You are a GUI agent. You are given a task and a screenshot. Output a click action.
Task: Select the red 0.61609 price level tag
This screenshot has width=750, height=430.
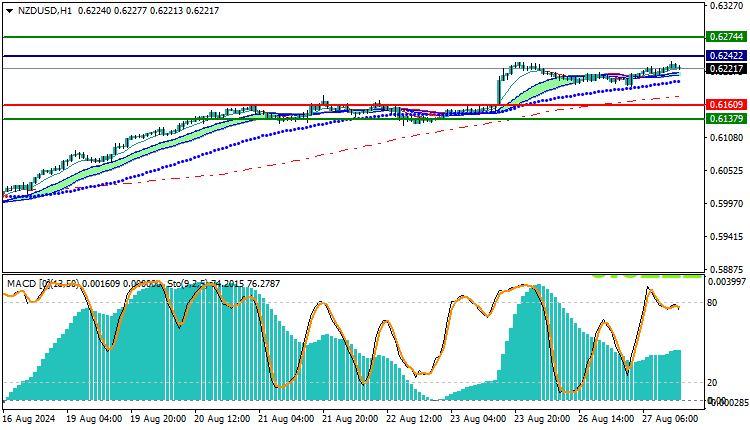point(726,105)
